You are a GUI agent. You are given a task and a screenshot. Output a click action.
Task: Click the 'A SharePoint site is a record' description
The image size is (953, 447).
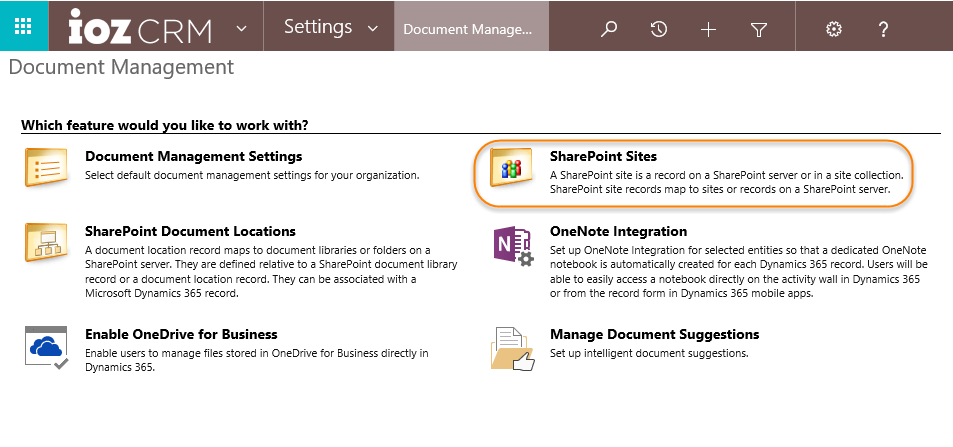click(727, 182)
